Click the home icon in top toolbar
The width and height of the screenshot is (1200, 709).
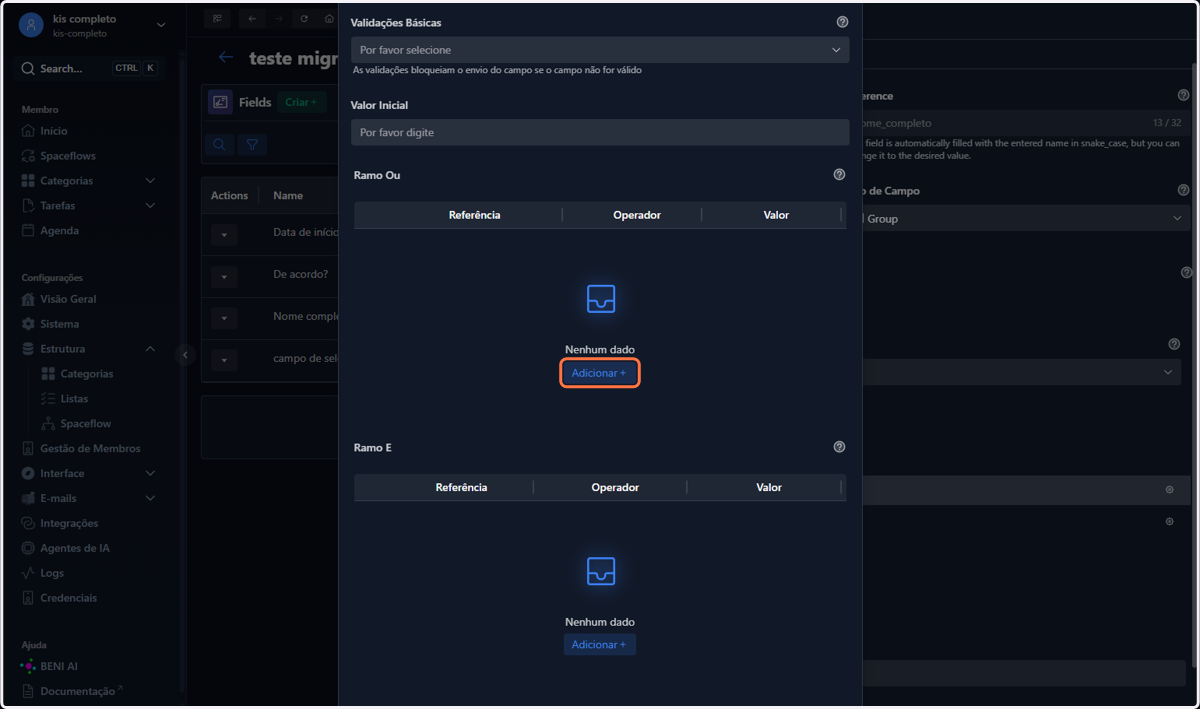pyautogui.click(x=329, y=19)
